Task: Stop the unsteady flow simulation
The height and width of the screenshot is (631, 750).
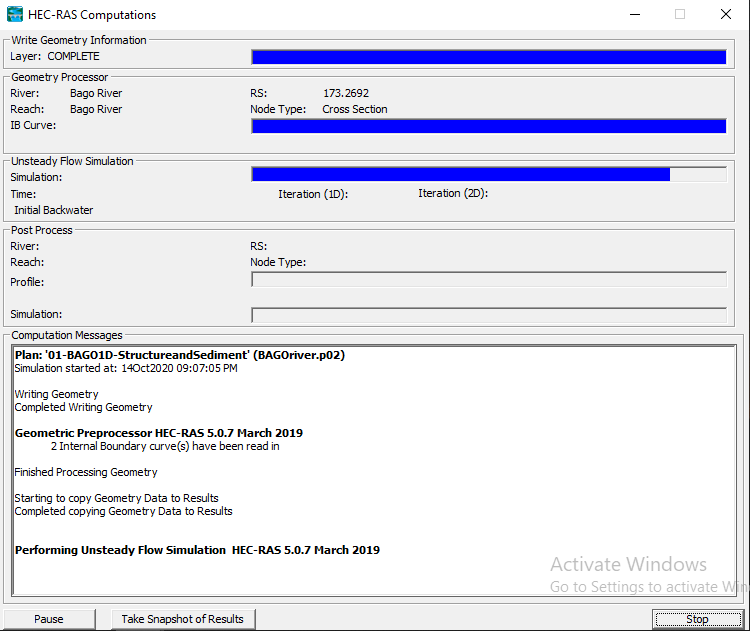Action: point(697,619)
